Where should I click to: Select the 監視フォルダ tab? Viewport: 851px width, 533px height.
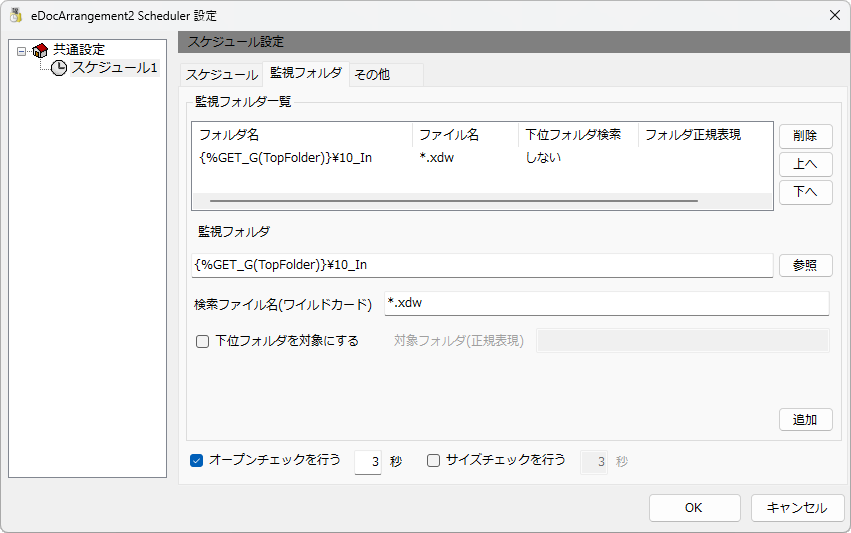pos(306,73)
